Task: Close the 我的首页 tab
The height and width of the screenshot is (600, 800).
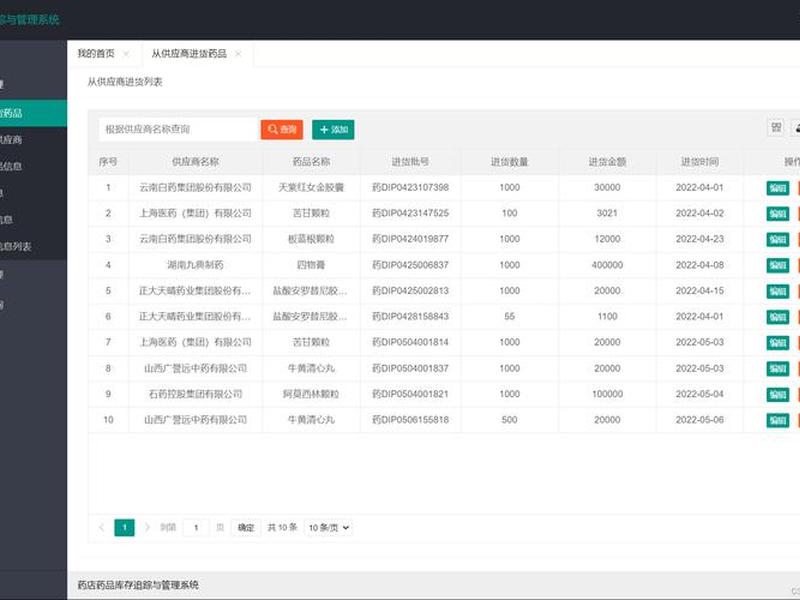Action: tap(126, 54)
